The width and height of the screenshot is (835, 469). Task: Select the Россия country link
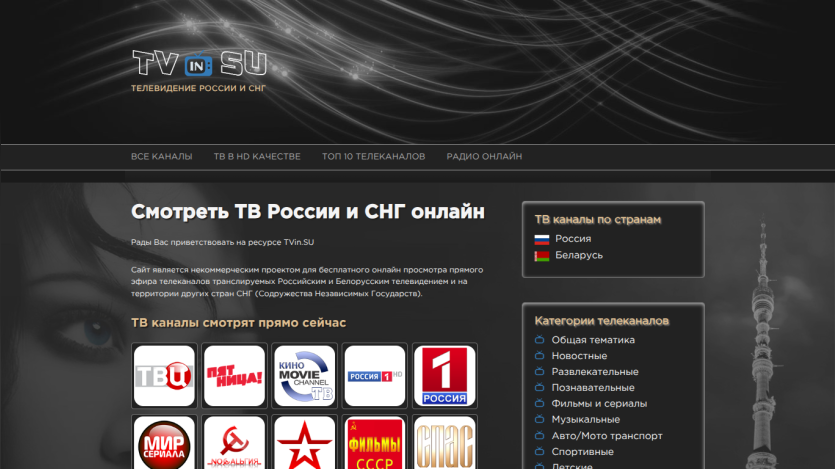573,239
